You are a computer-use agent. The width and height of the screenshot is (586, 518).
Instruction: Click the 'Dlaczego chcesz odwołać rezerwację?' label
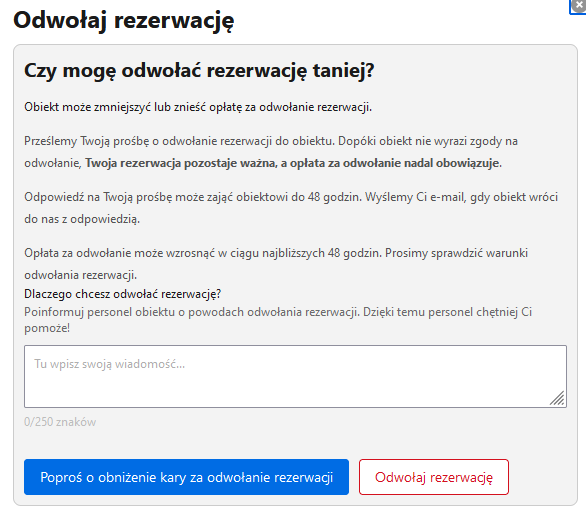point(123,294)
